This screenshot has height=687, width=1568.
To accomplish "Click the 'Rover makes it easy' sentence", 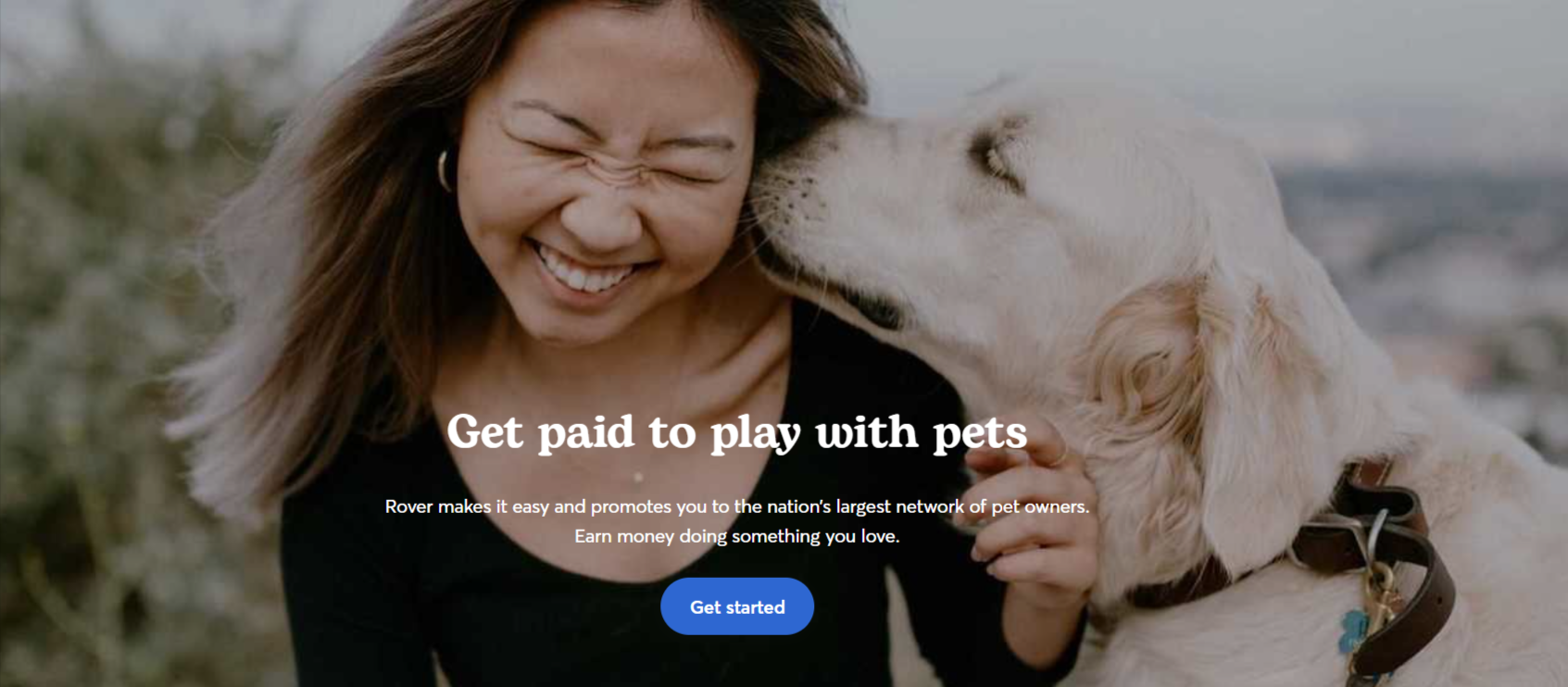I will pyautogui.click(x=737, y=506).
